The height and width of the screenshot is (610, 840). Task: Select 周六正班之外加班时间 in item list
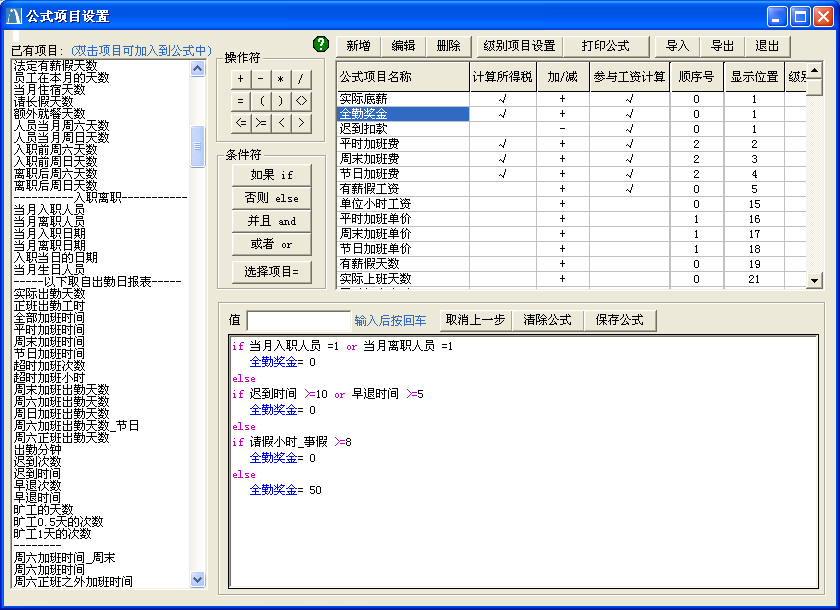(x=73, y=582)
